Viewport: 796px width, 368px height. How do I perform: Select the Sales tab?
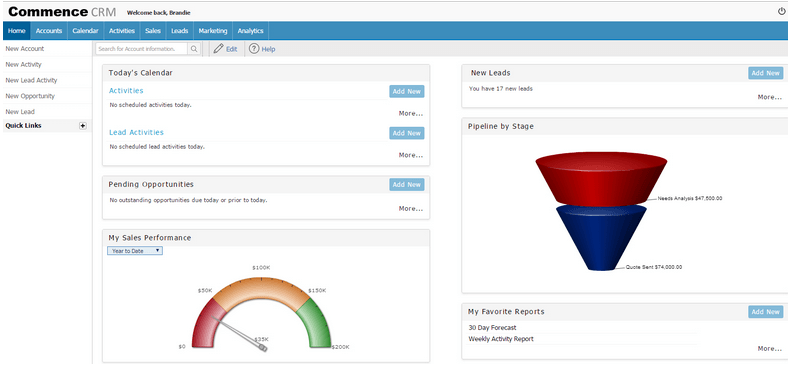point(153,30)
